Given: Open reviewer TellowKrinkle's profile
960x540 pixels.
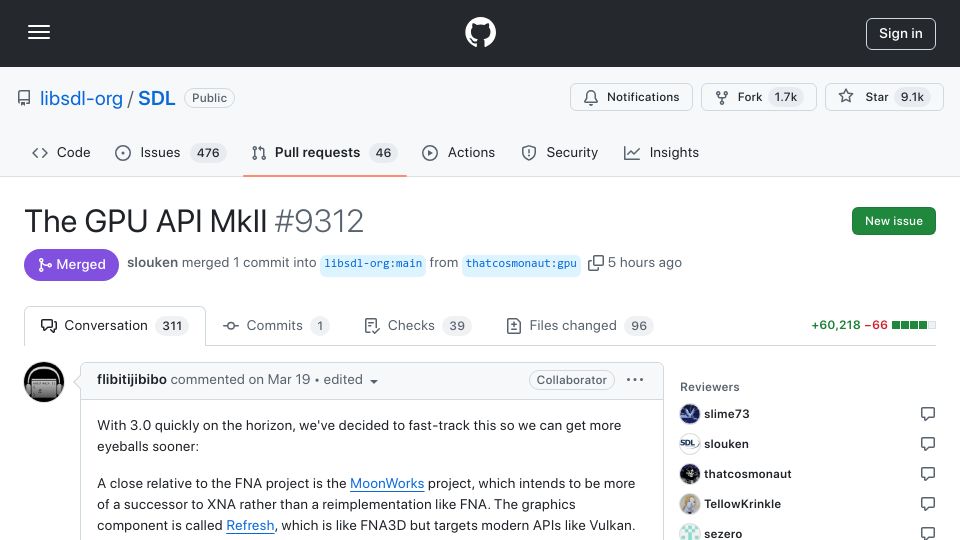Looking at the screenshot, I should pyautogui.click(x=743, y=504).
